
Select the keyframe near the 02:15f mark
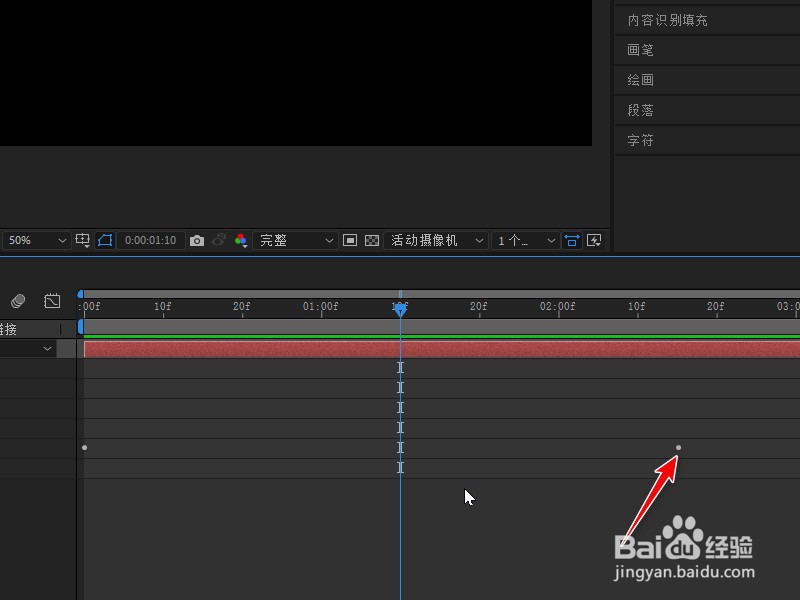(x=679, y=448)
